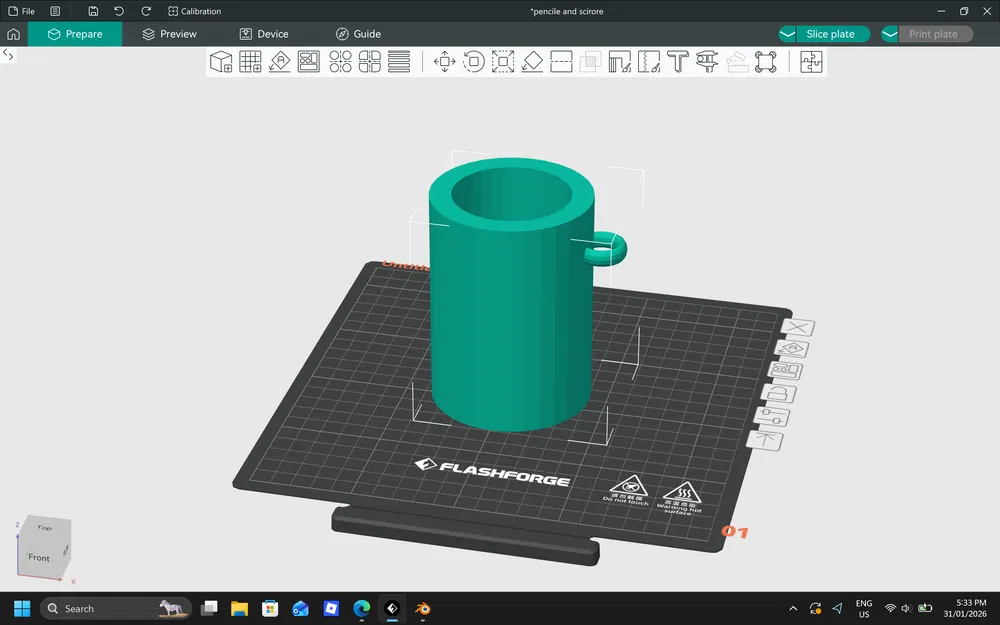Click the Front face of view cube

coord(39,557)
